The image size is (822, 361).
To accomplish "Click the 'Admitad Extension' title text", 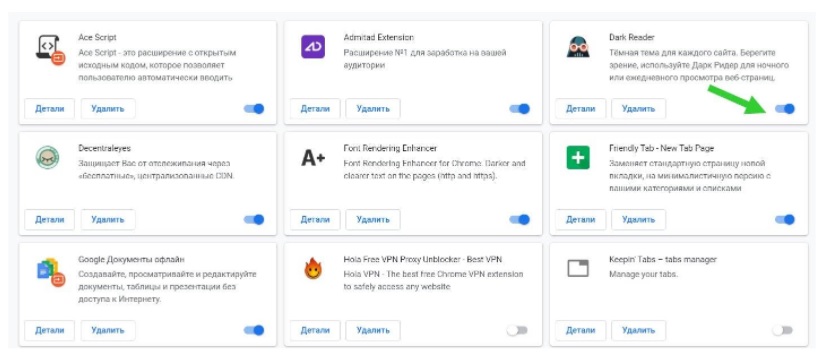I will (378, 38).
